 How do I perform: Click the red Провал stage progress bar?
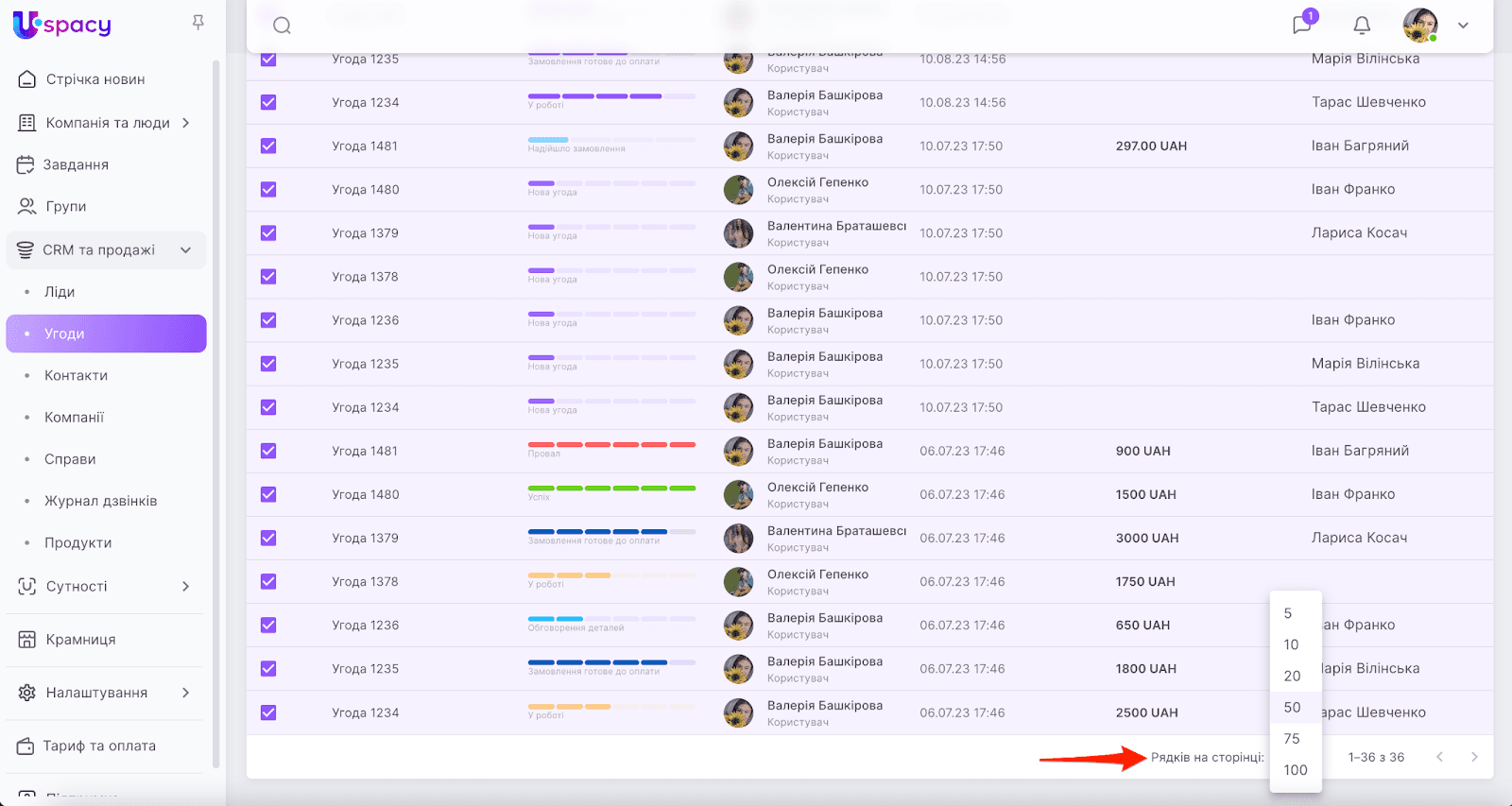[x=611, y=444]
